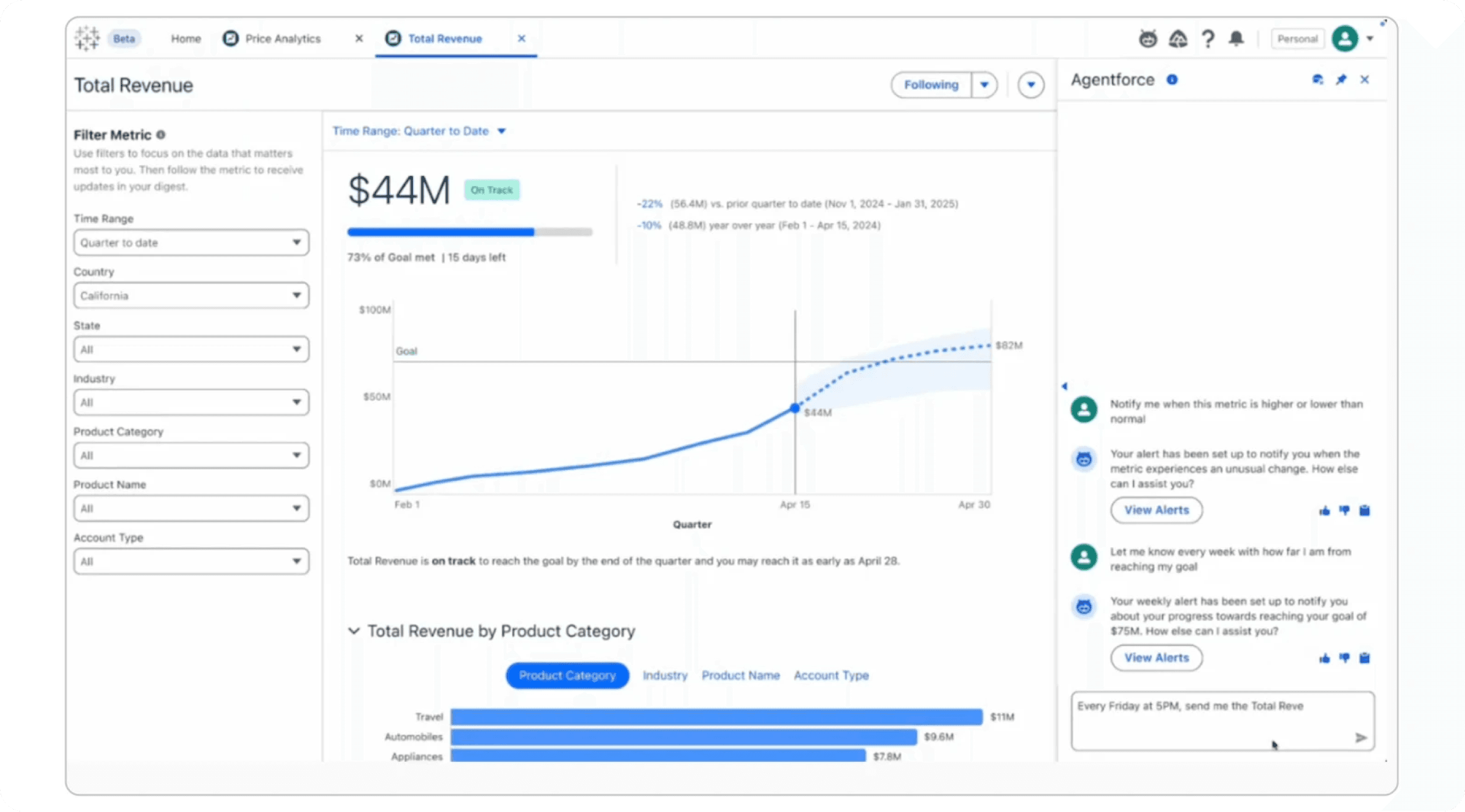Collapse Total Revenue by Product Category section

pos(354,631)
